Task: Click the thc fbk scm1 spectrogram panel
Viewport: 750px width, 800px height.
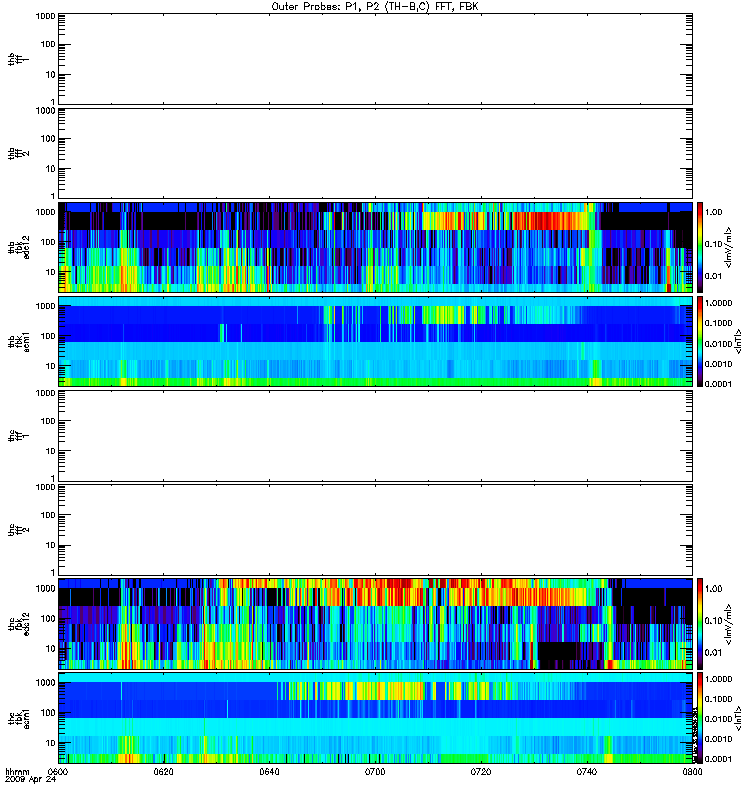Action: tap(376, 718)
